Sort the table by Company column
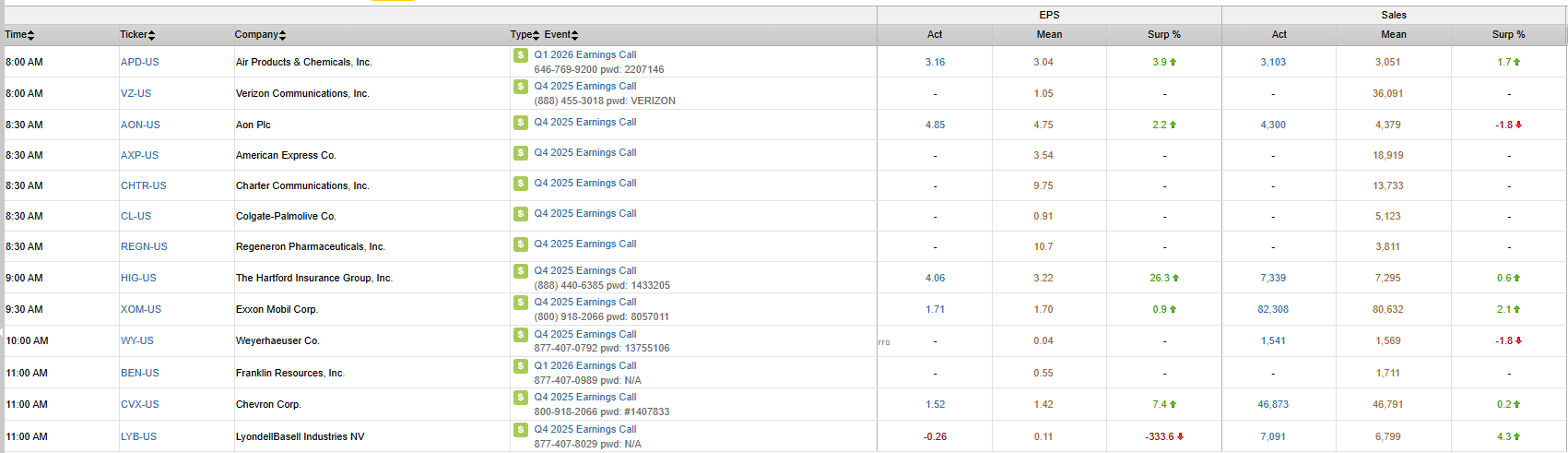 point(260,35)
